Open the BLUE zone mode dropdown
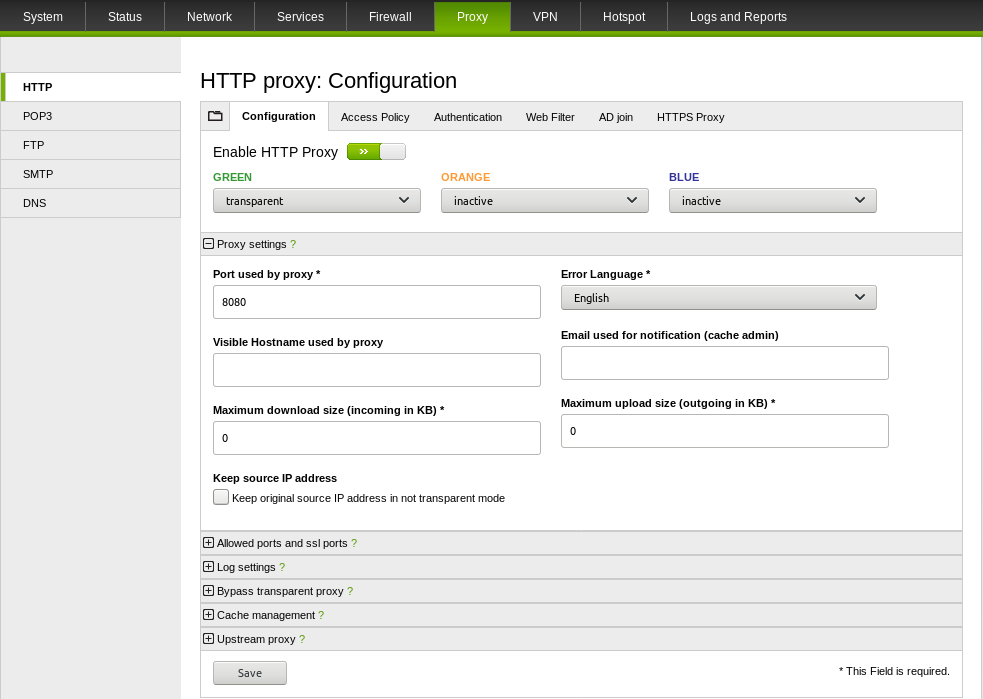This screenshot has width=983, height=699. pos(772,201)
